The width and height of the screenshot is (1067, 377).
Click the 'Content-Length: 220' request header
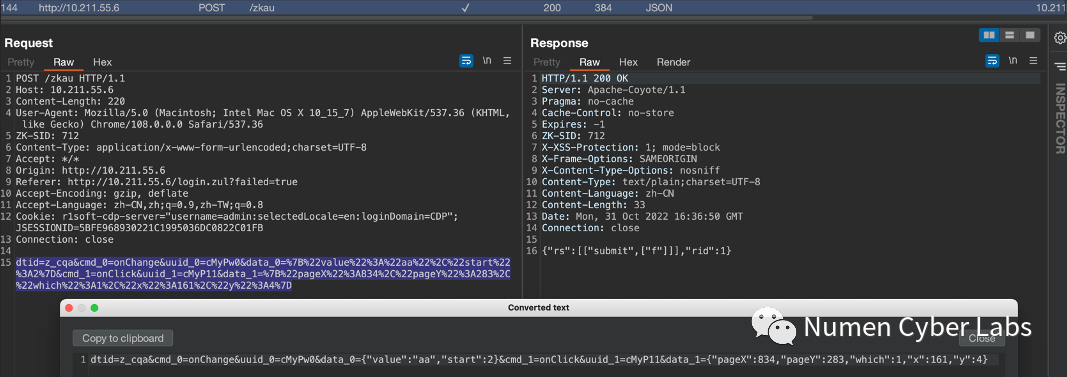pos(70,101)
